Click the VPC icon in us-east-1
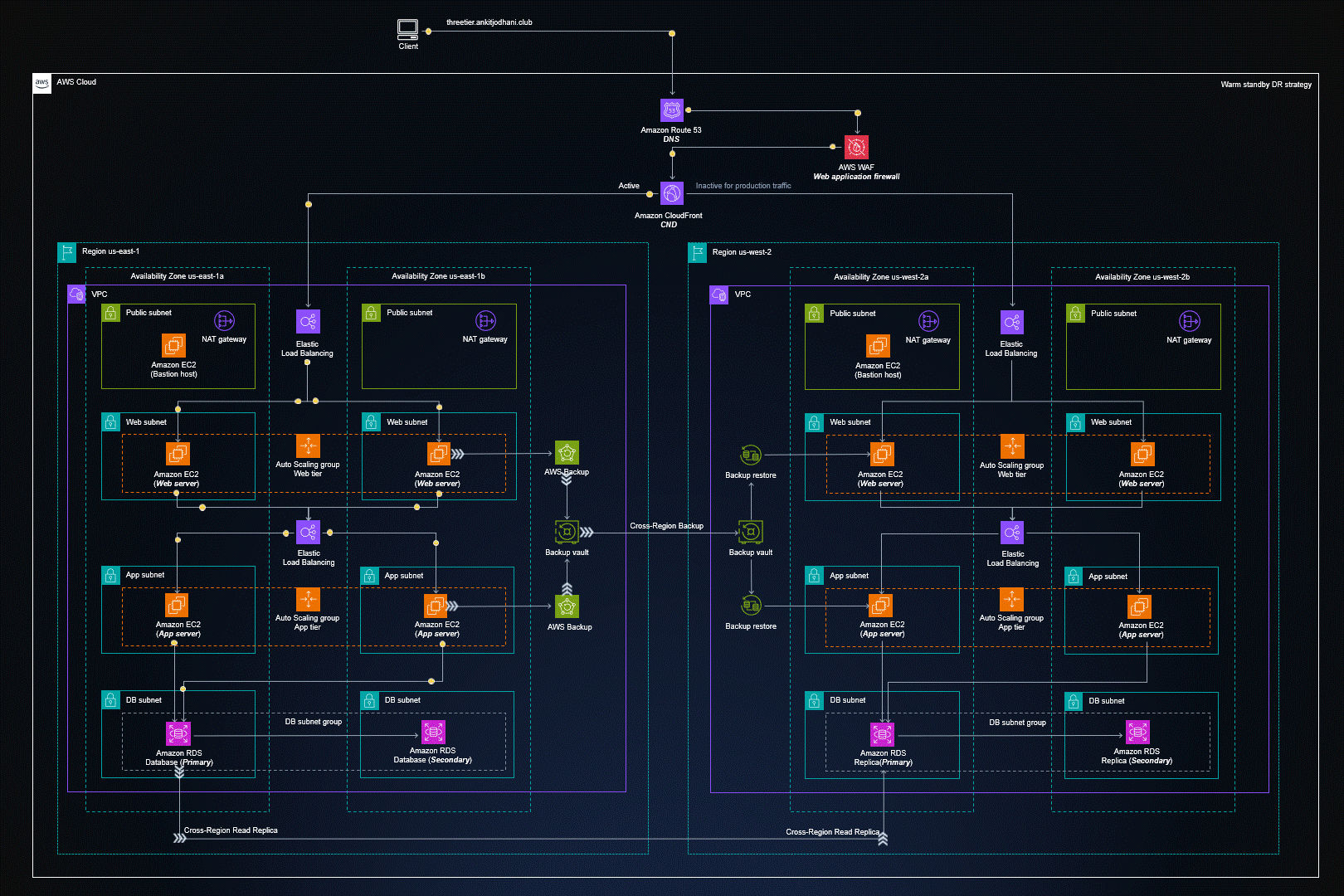The width and height of the screenshot is (1344, 896). 77,295
